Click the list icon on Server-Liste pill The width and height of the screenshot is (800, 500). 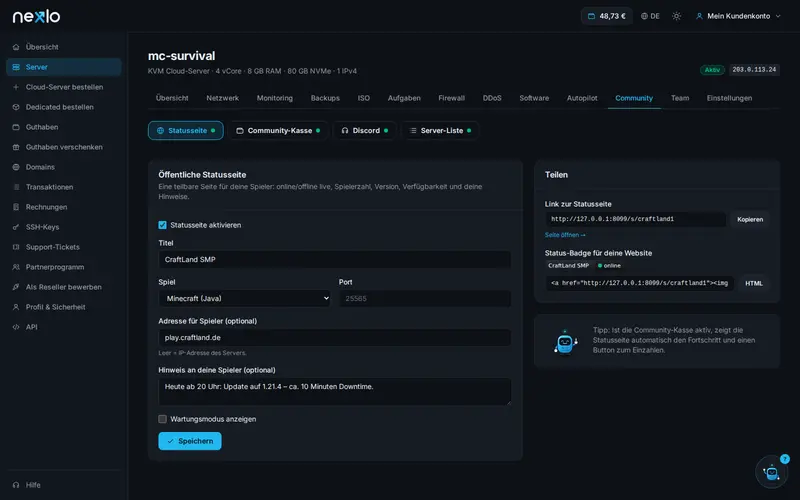tap(413, 131)
